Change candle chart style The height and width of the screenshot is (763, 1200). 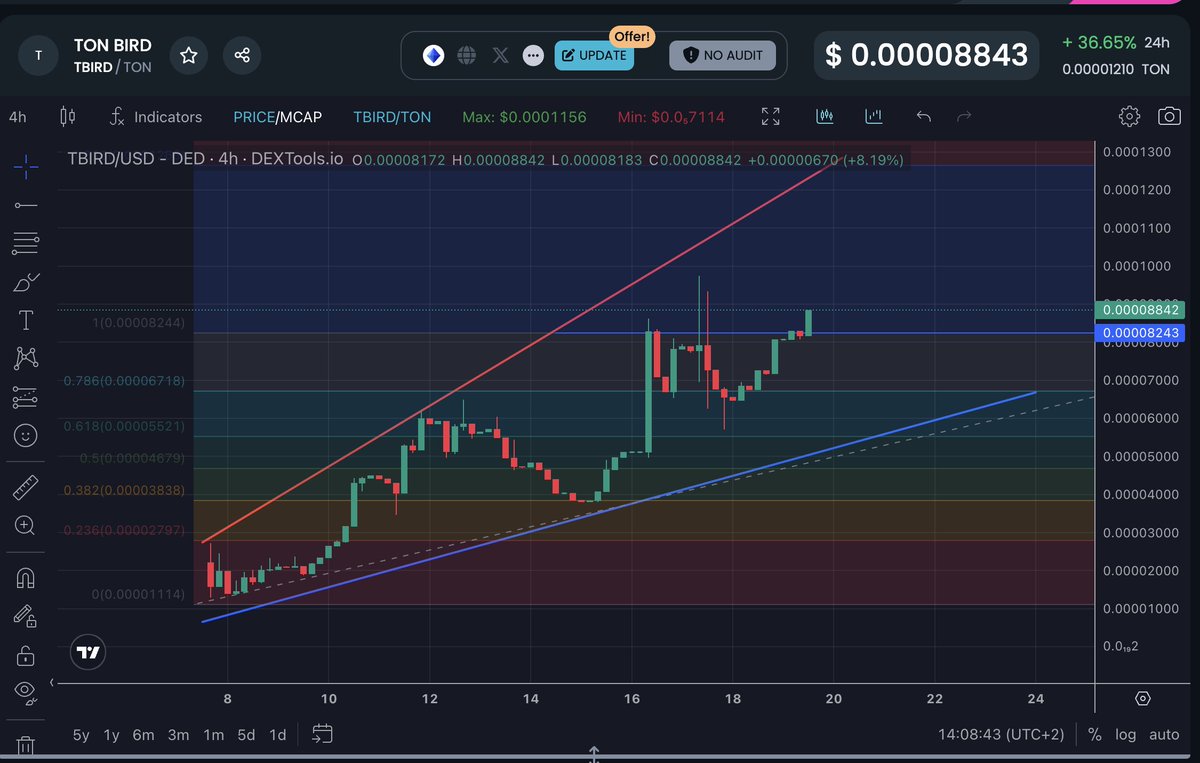[x=68, y=117]
